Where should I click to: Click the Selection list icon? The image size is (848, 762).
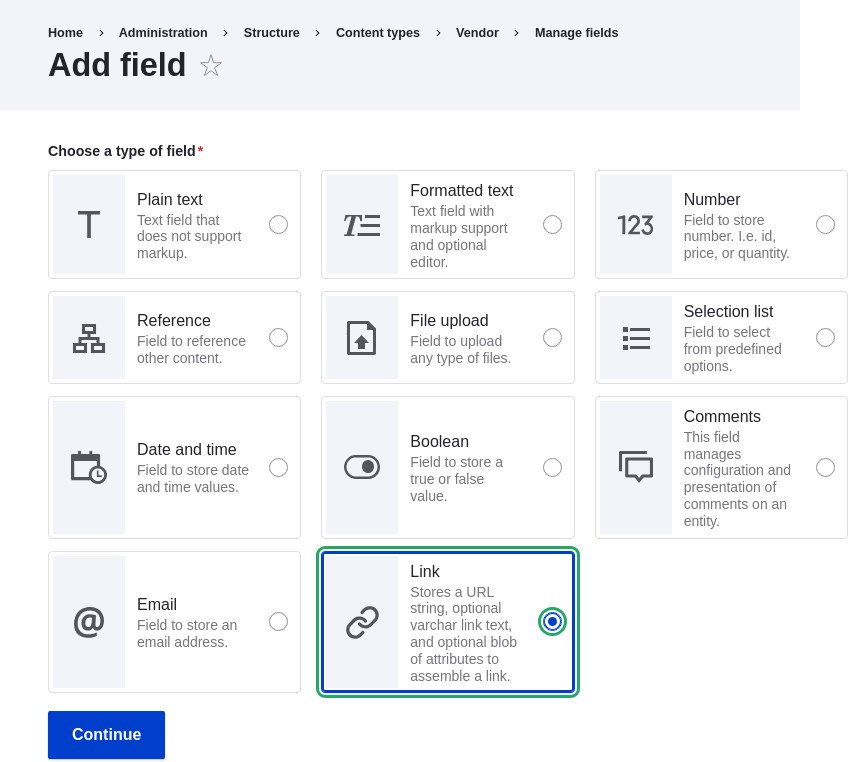tap(635, 338)
